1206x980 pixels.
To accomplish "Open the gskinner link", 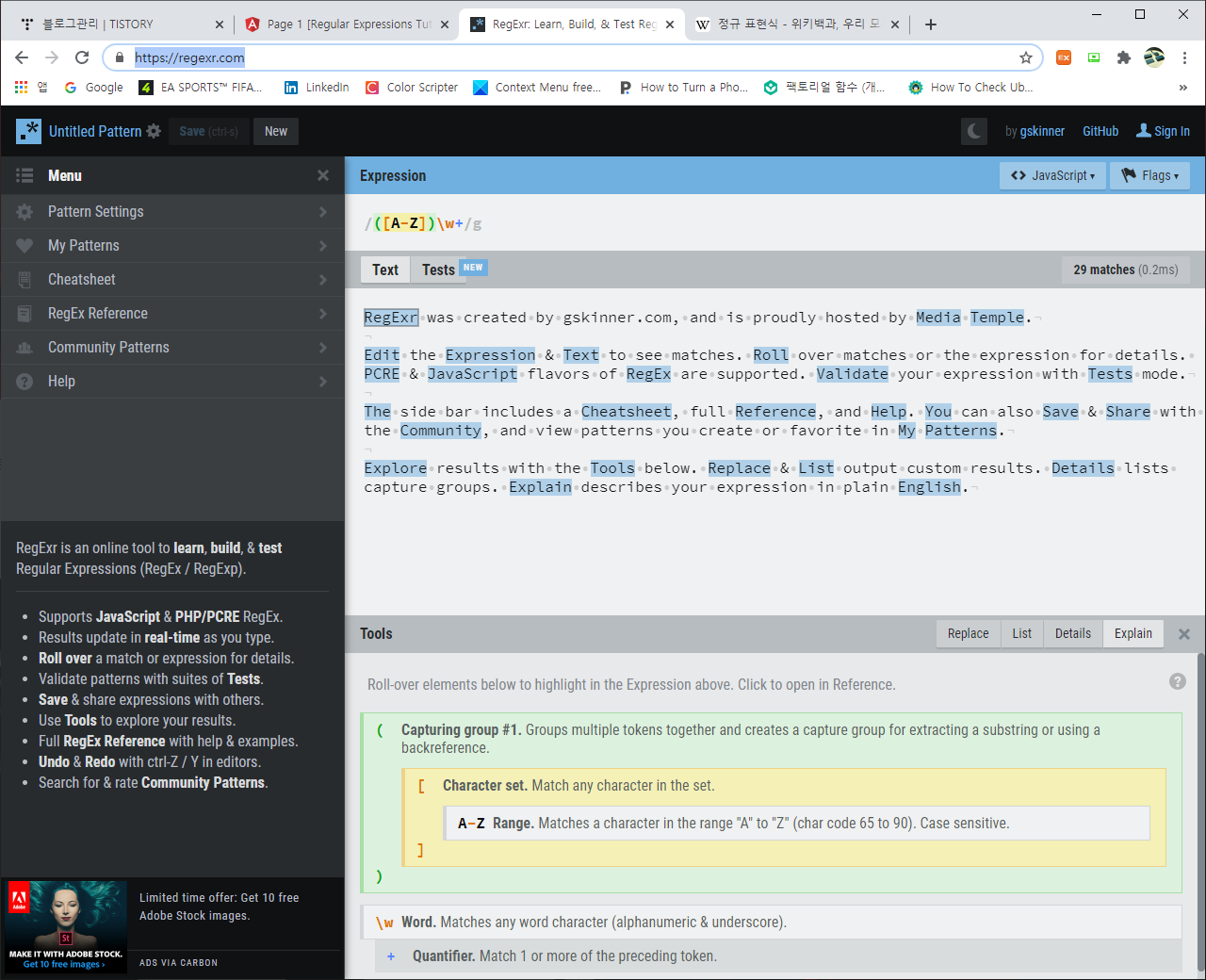I will click(1042, 131).
